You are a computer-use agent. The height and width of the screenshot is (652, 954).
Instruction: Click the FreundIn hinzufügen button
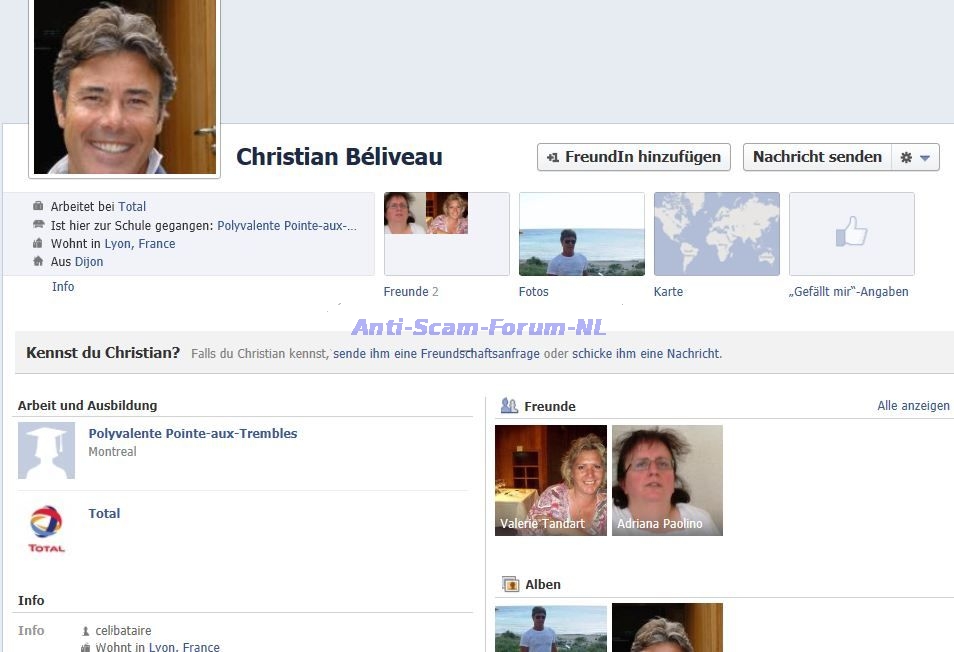pos(634,157)
